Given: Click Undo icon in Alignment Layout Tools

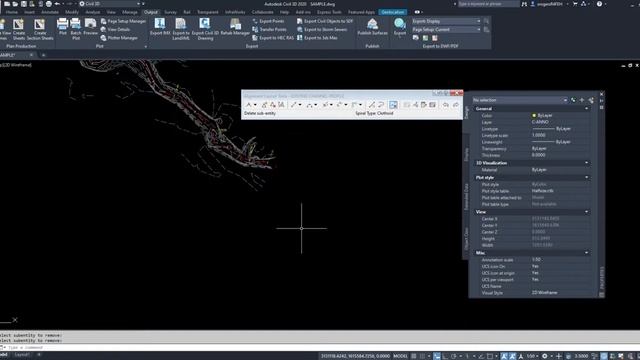Looking at the screenshot, I should (446, 105).
